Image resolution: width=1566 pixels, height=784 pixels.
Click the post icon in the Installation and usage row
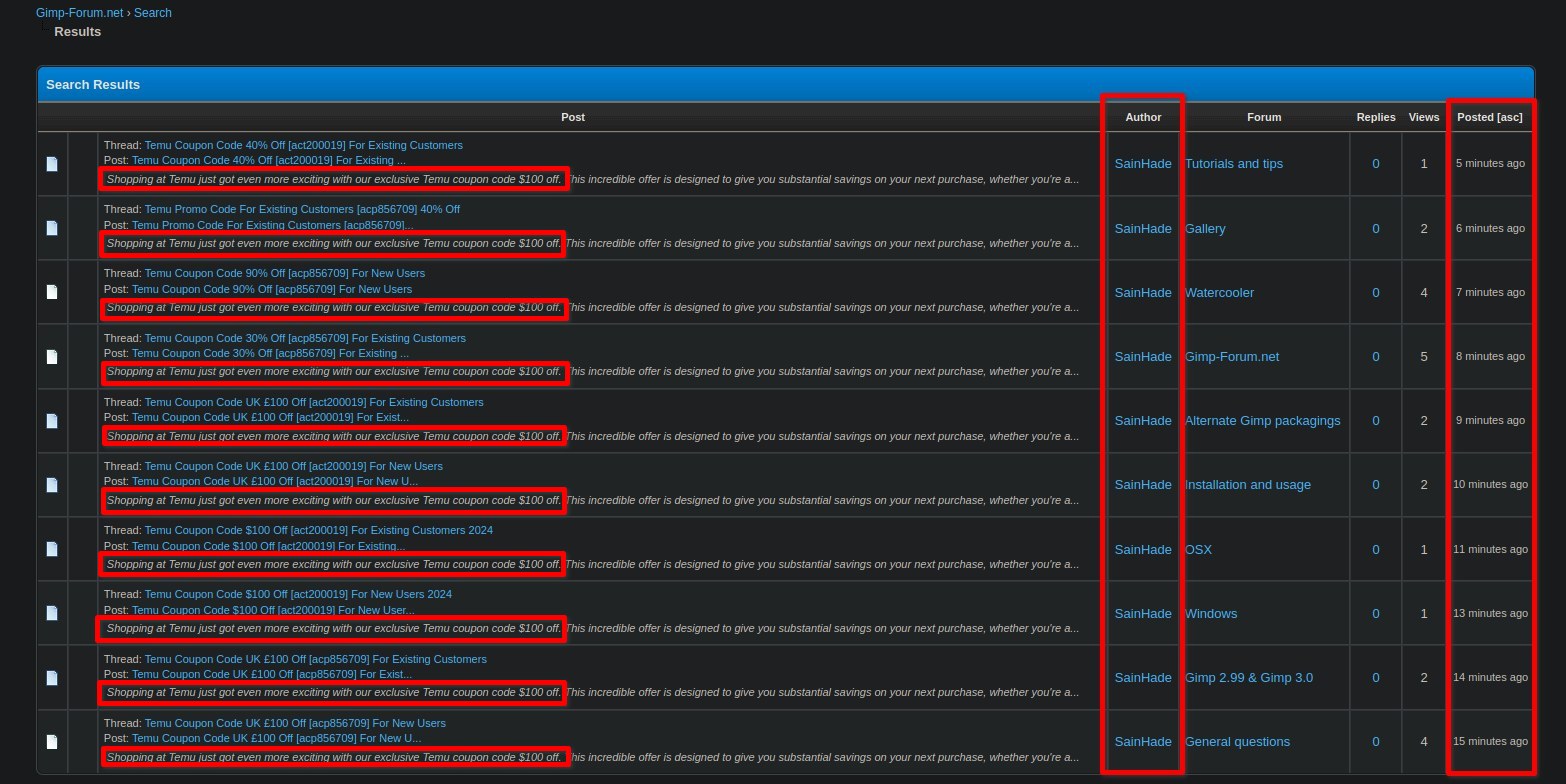click(52, 485)
